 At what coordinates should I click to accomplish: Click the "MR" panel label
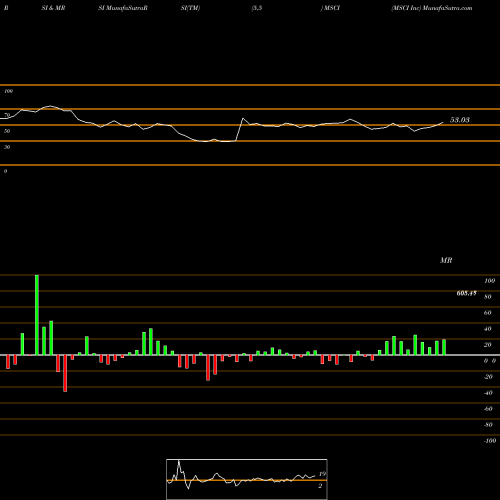(446, 260)
